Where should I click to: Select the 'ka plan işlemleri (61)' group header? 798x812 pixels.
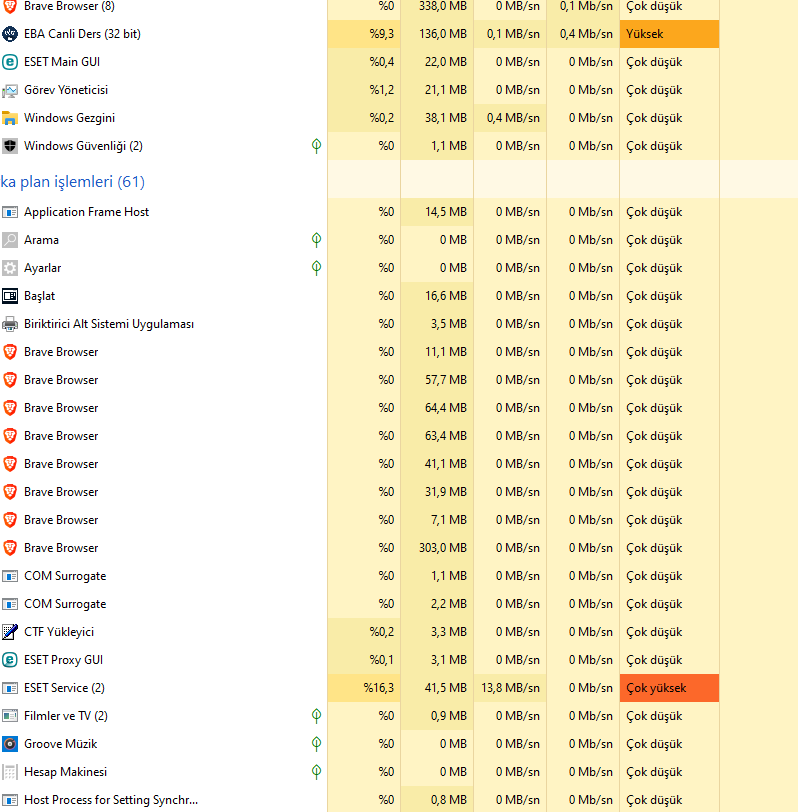72,182
